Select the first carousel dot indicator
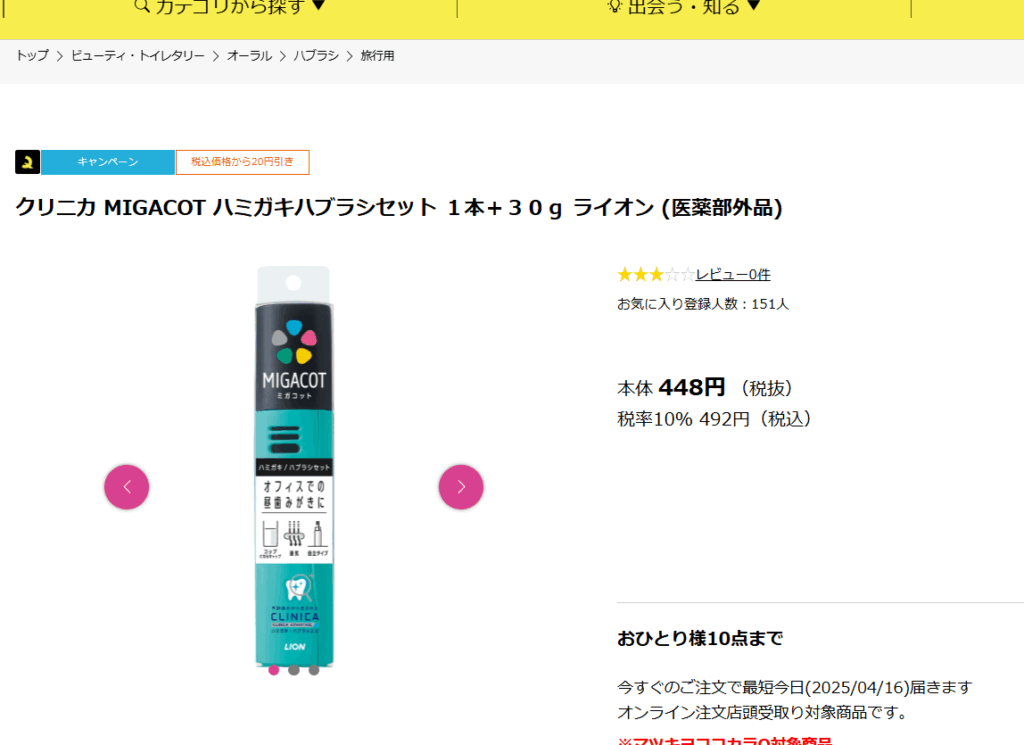Screen dimensions: 1024x745 [x=274, y=670]
